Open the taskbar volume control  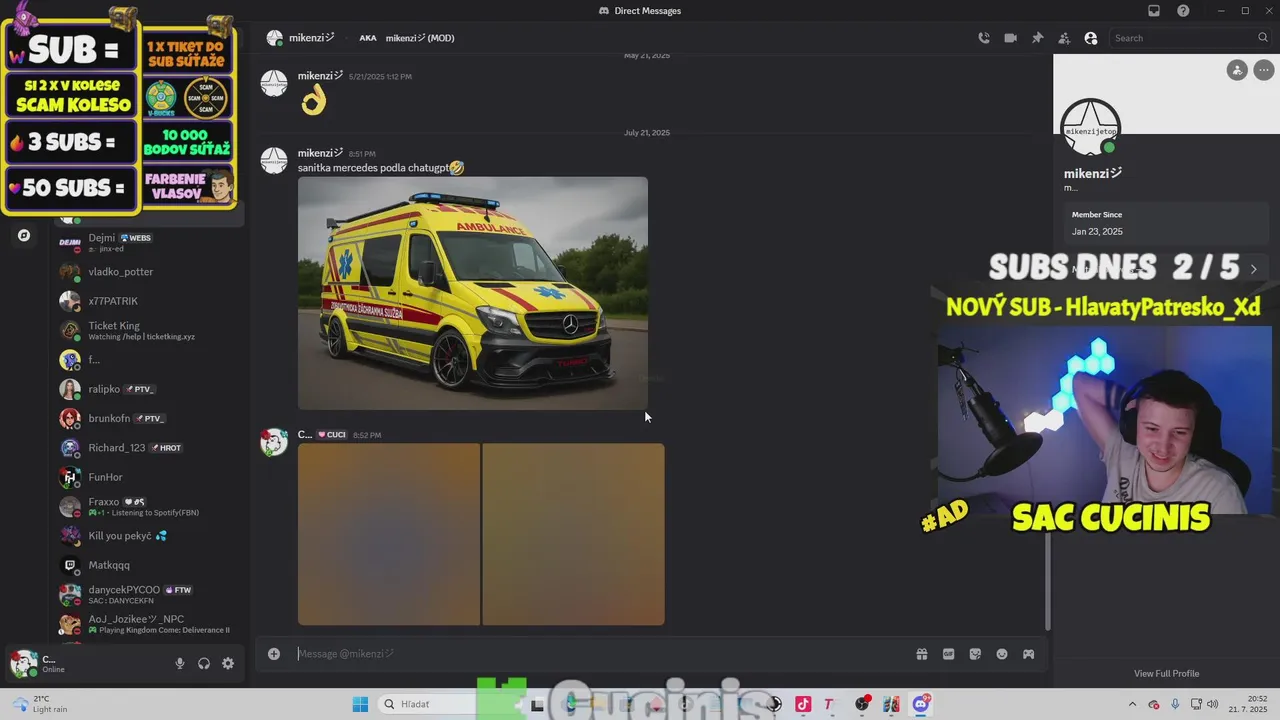click(1214, 704)
